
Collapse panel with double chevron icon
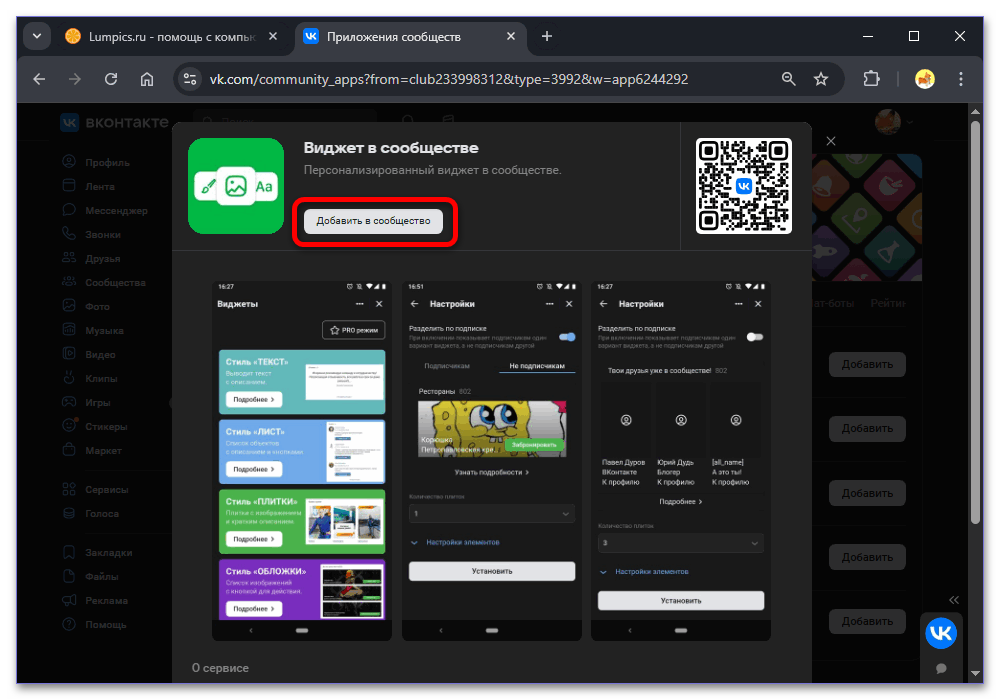[953, 600]
